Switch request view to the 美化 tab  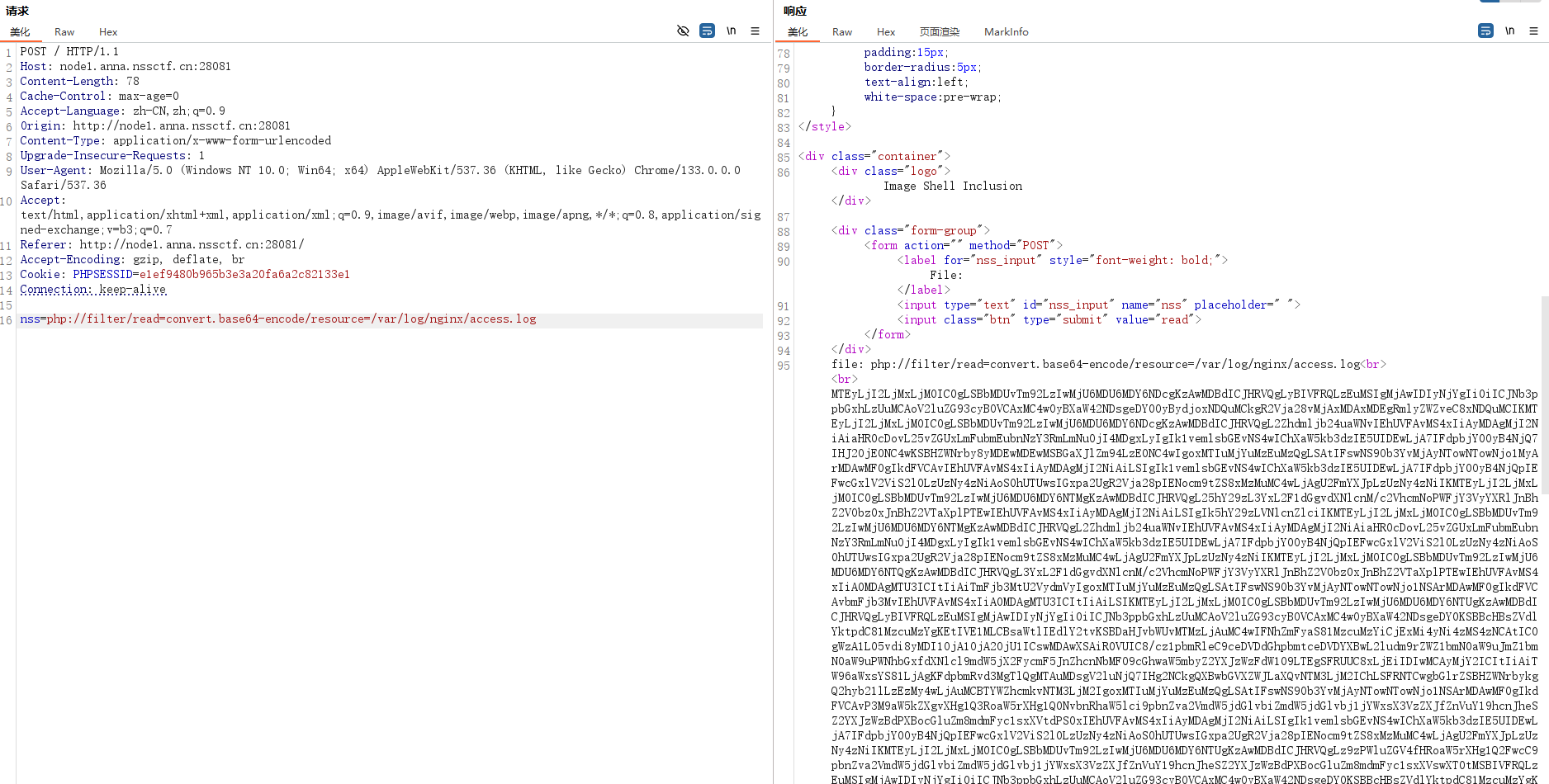pos(20,32)
